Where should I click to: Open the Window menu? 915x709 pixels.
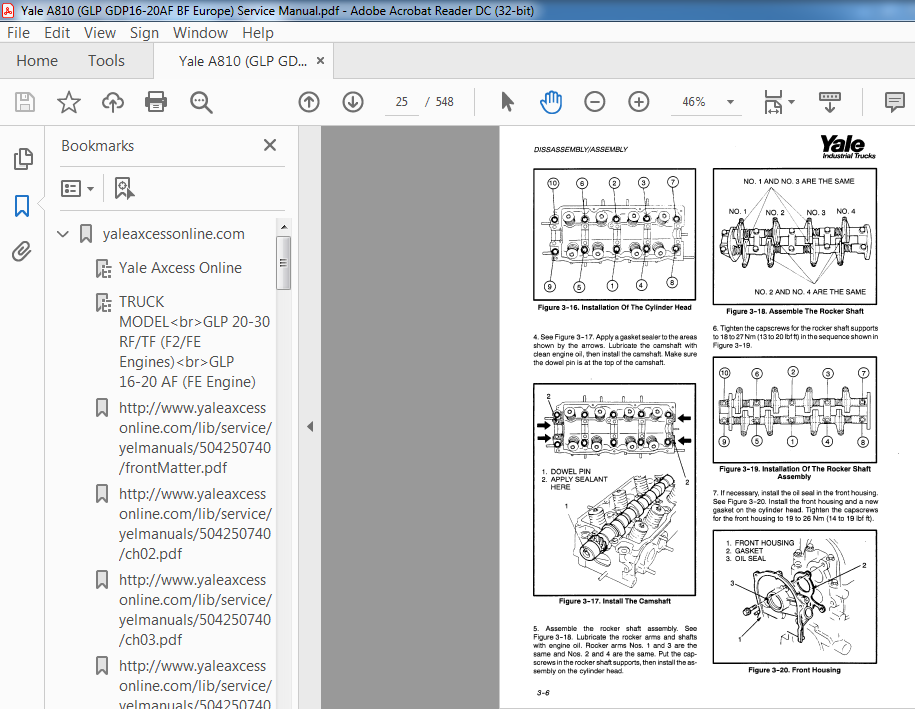pyautogui.click(x=200, y=33)
